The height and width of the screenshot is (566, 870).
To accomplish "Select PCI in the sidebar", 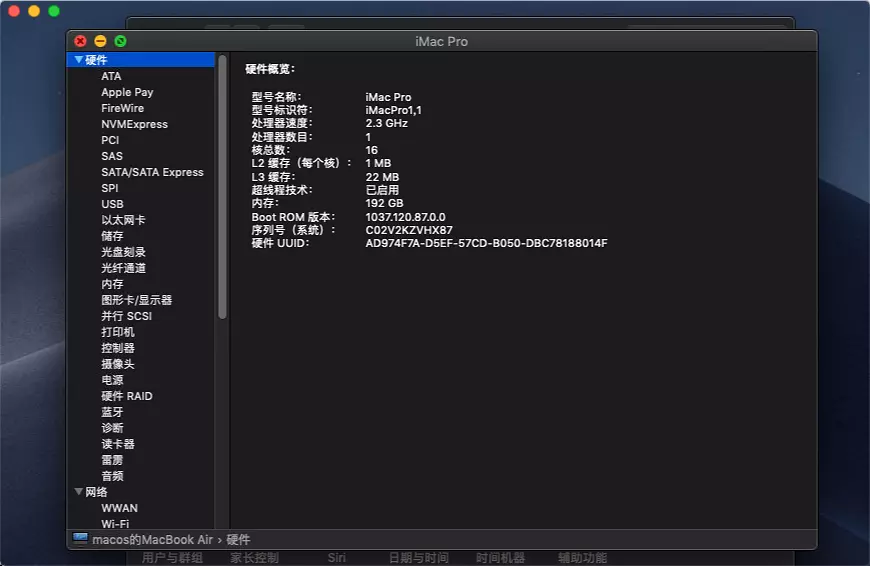I will click(110, 140).
